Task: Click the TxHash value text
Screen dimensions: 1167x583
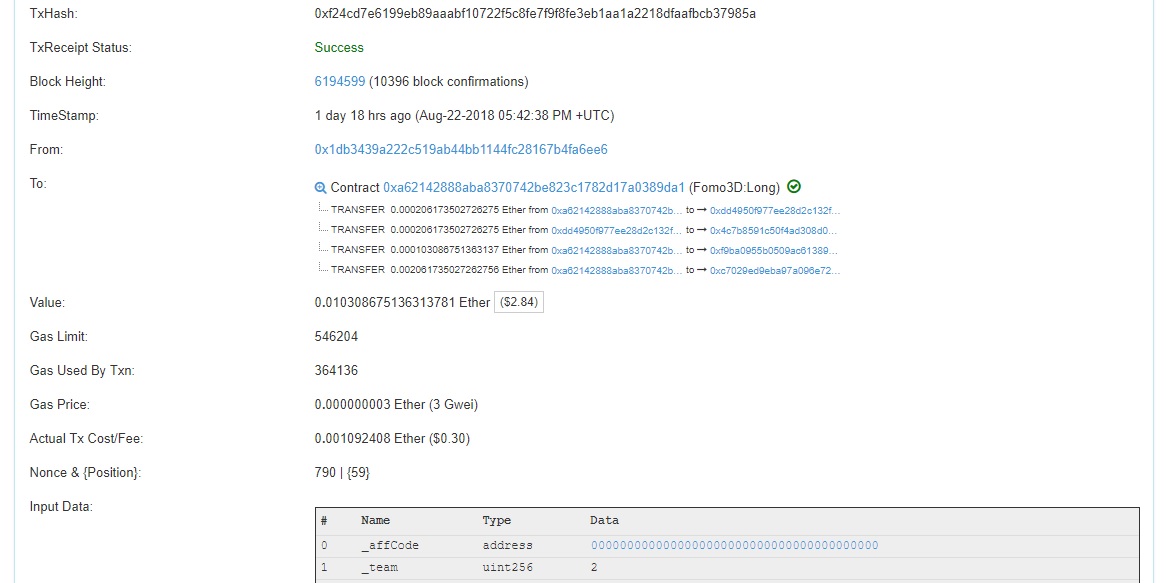Action: (x=535, y=14)
